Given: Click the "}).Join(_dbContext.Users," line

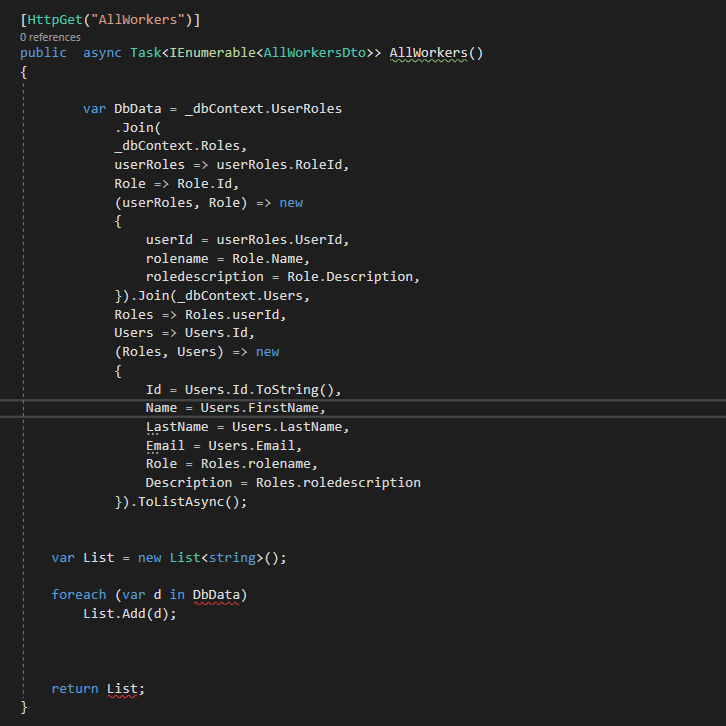Looking at the screenshot, I should click(x=212, y=296).
